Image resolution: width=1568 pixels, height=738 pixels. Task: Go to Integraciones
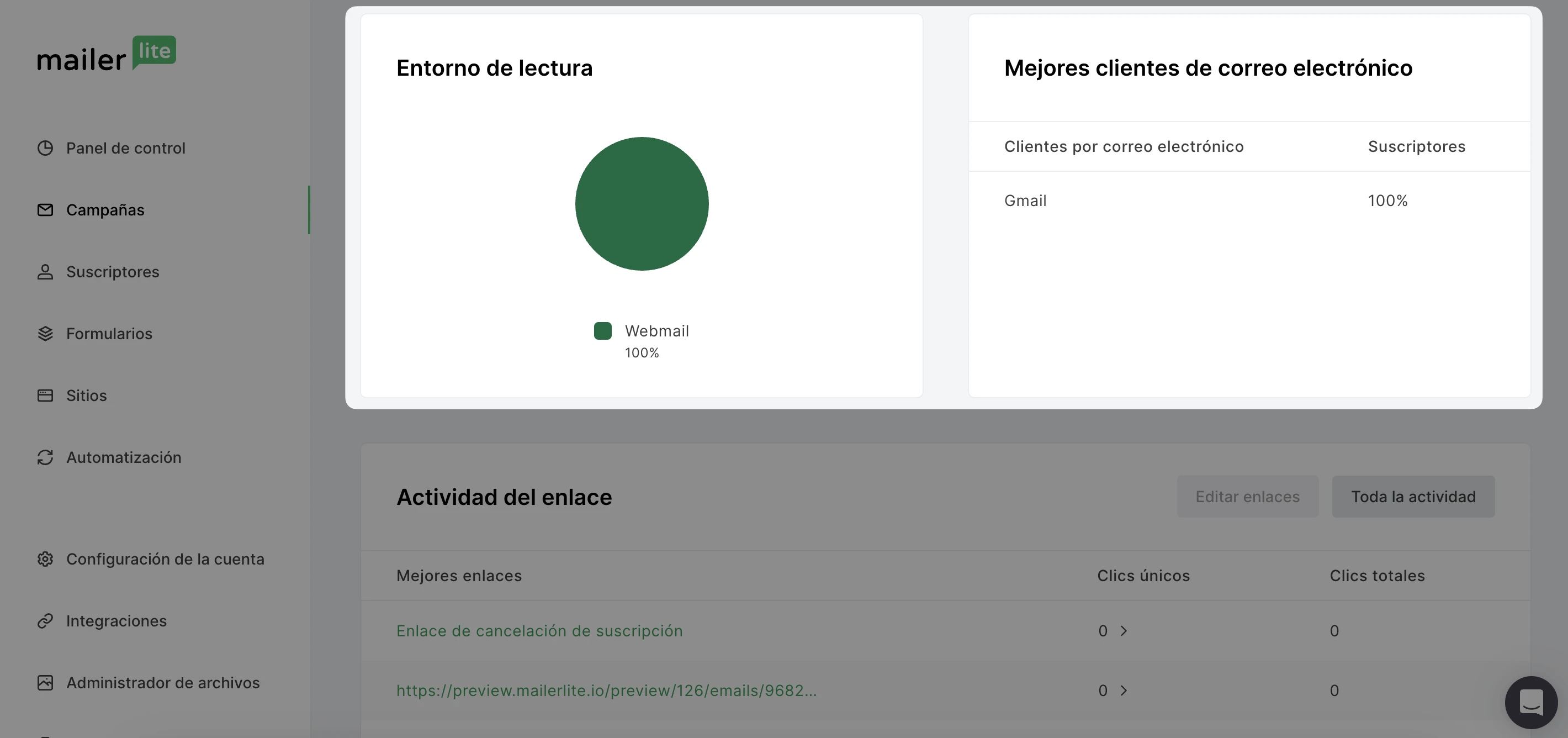(x=116, y=621)
